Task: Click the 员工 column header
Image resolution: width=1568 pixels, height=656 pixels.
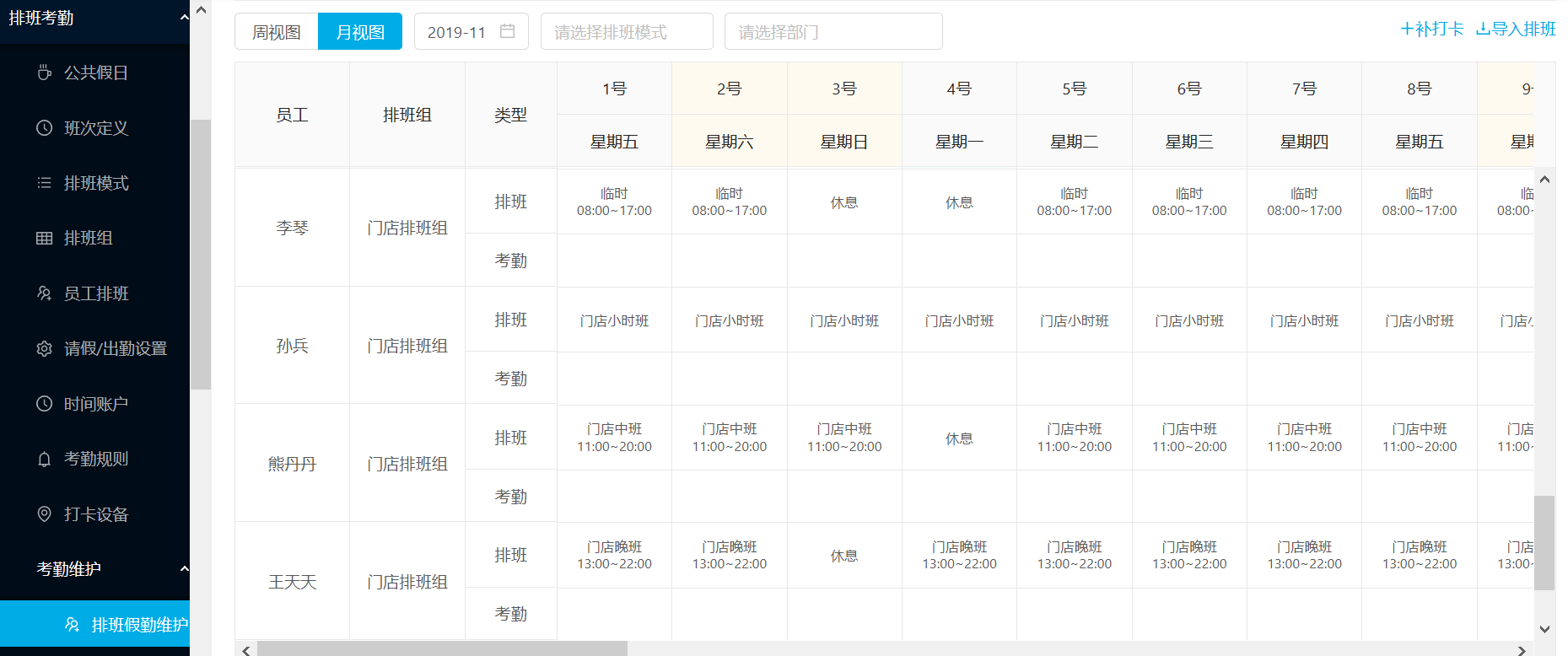Action: click(x=293, y=115)
